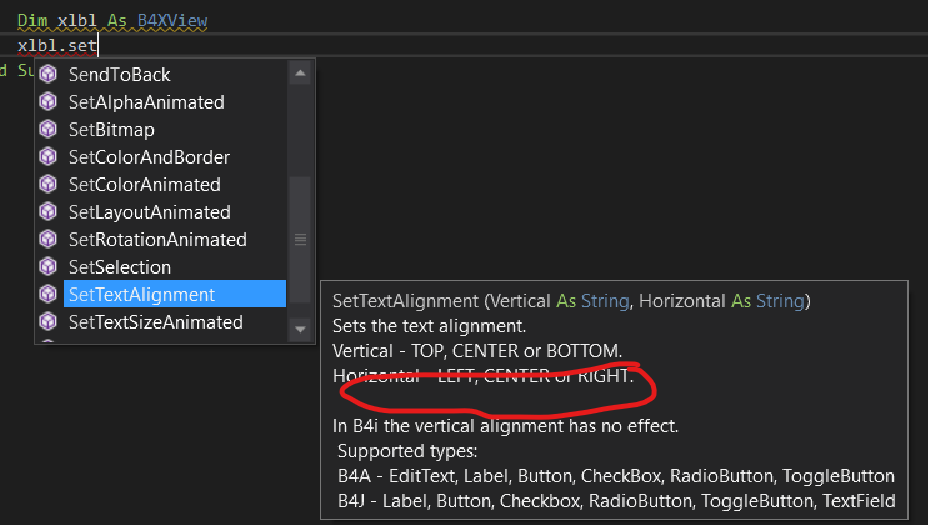Click the SetTextAlignment signature in tooltip

point(572,301)
